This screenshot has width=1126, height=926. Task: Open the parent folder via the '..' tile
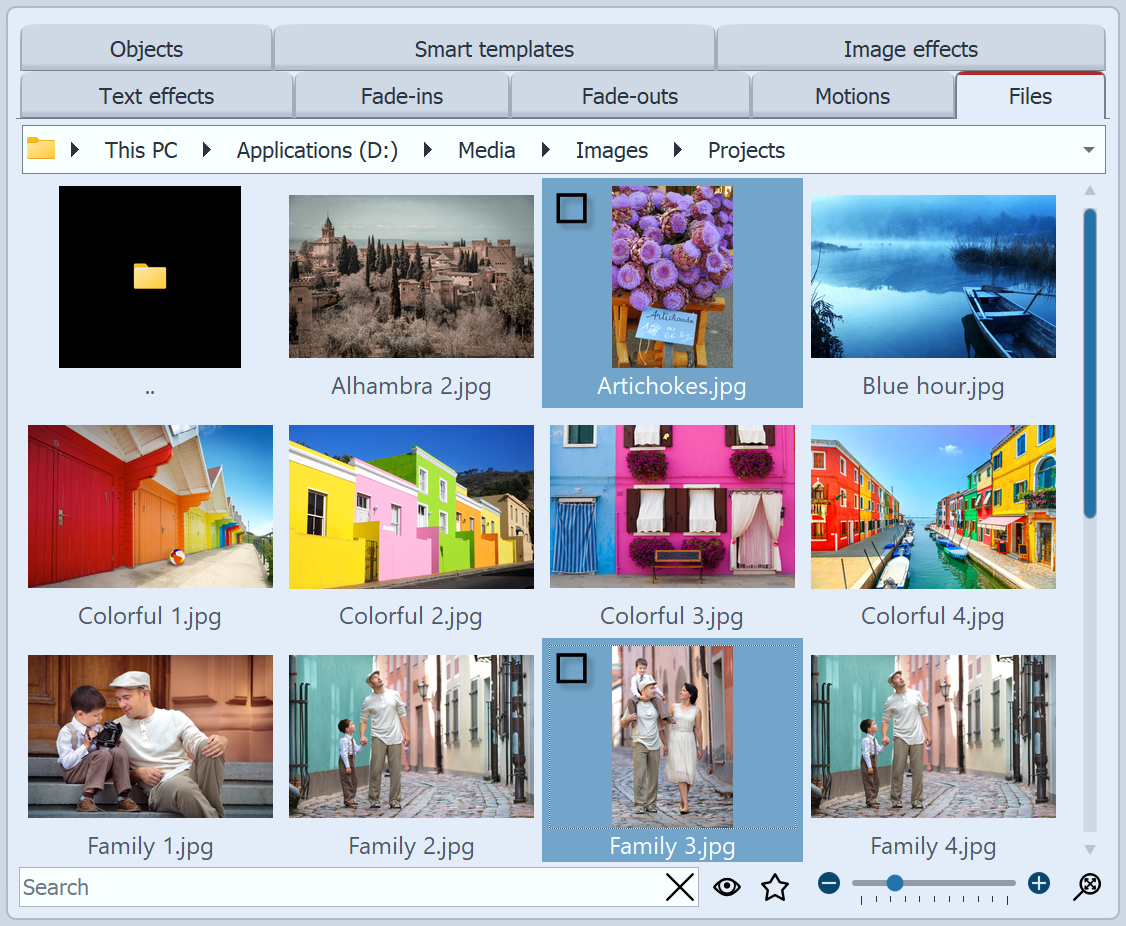tap(149, 276)
